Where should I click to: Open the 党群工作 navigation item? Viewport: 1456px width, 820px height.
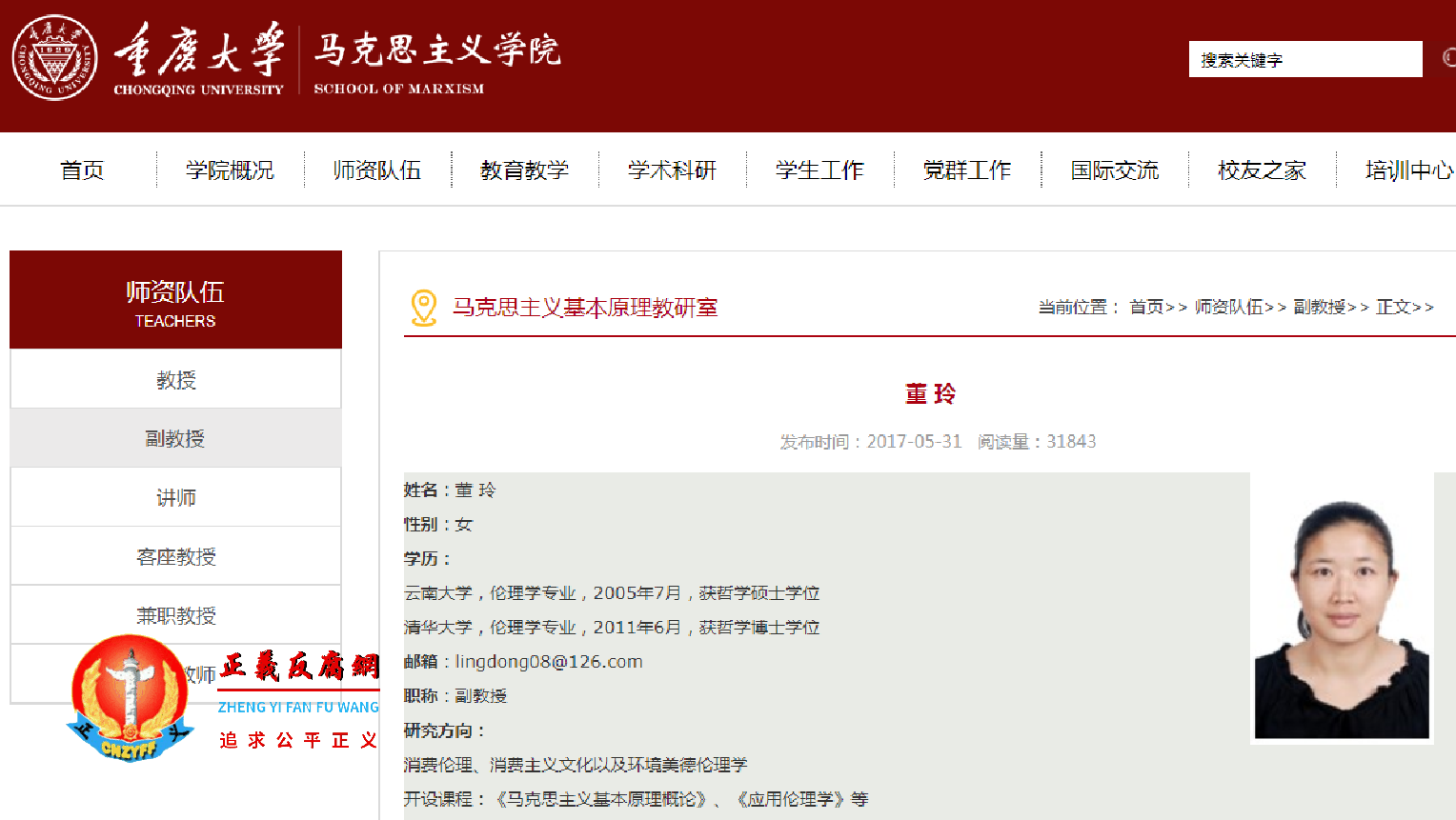coord(966,170)
